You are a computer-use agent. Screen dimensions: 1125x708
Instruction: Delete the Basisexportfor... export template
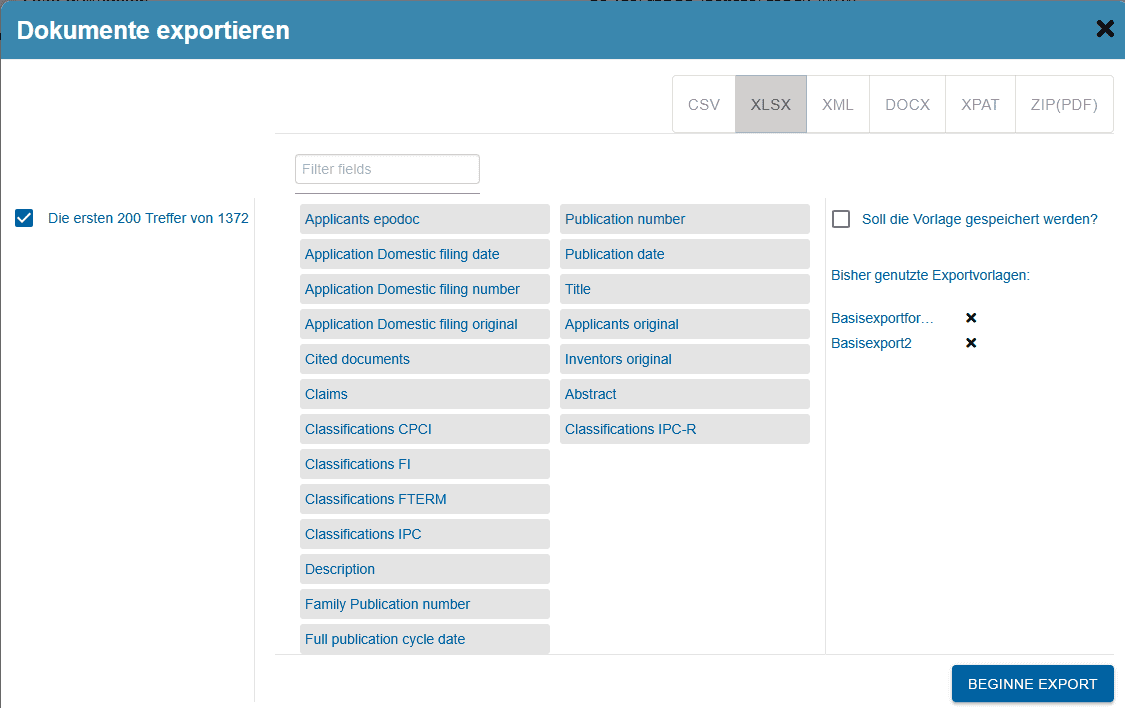(969, 318)
